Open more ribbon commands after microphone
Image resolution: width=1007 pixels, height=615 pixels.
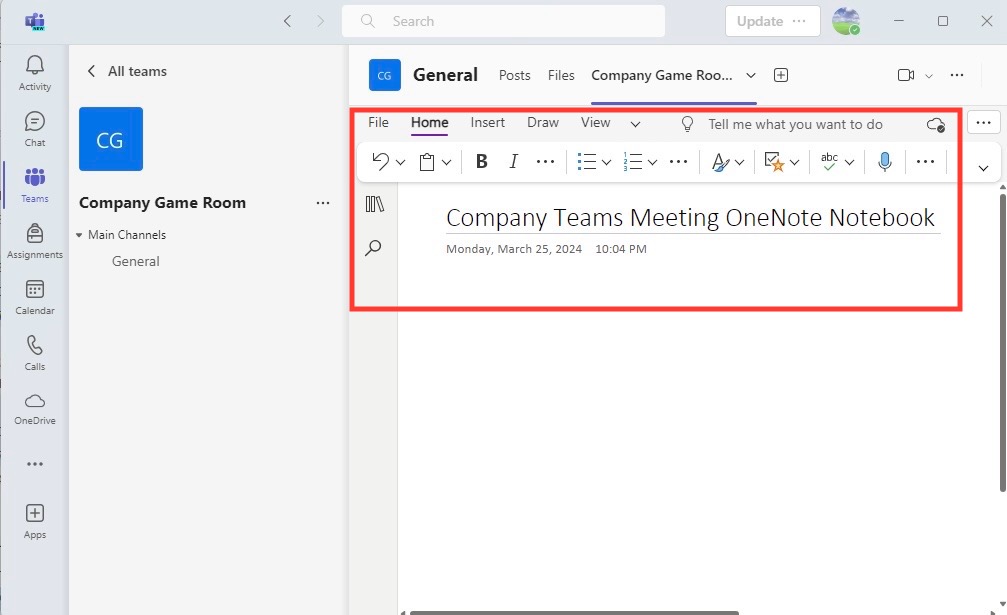coord(925,162)
